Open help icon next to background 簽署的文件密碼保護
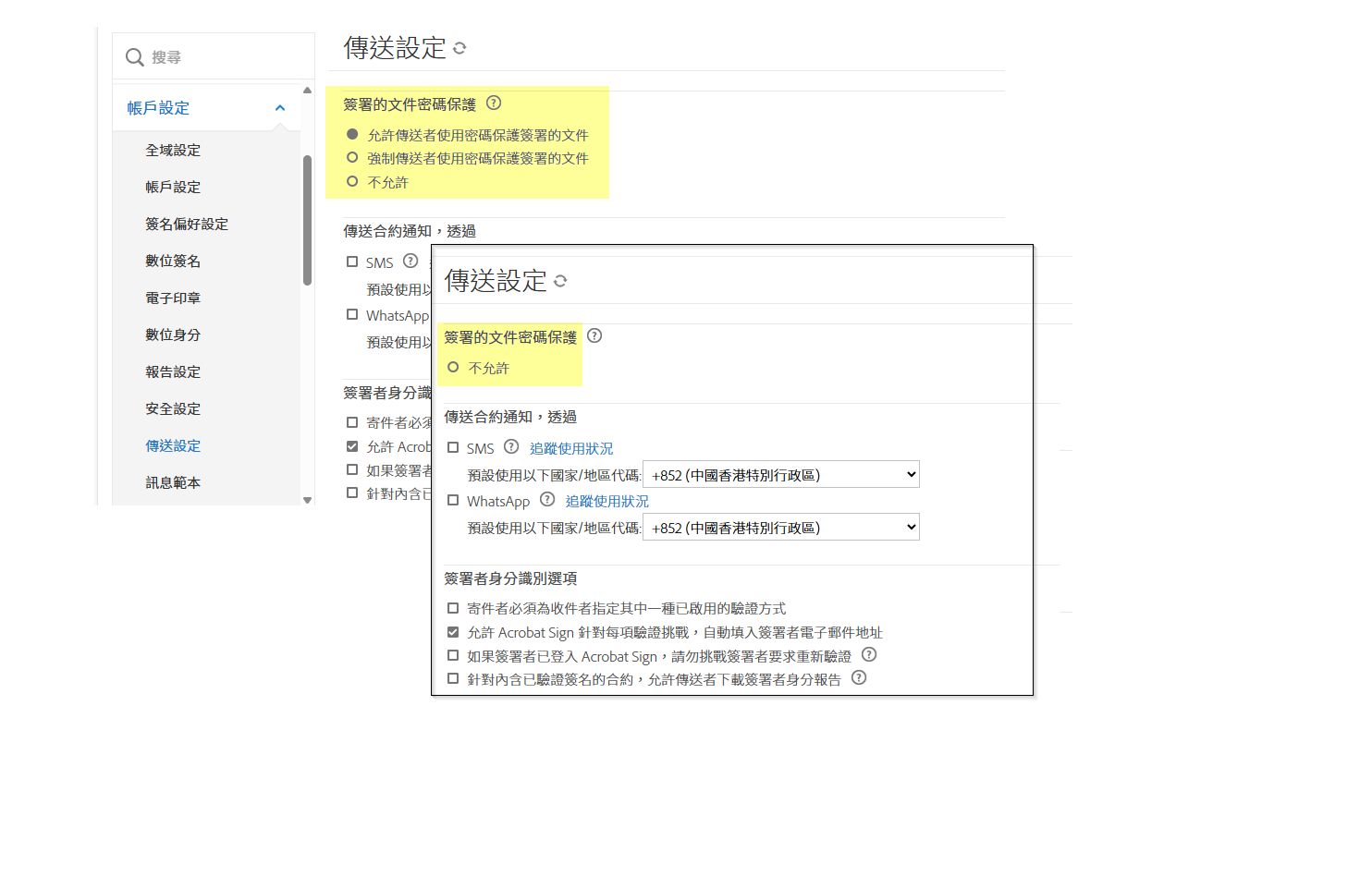The image size is (1372, 876). (x=494, y=103)
